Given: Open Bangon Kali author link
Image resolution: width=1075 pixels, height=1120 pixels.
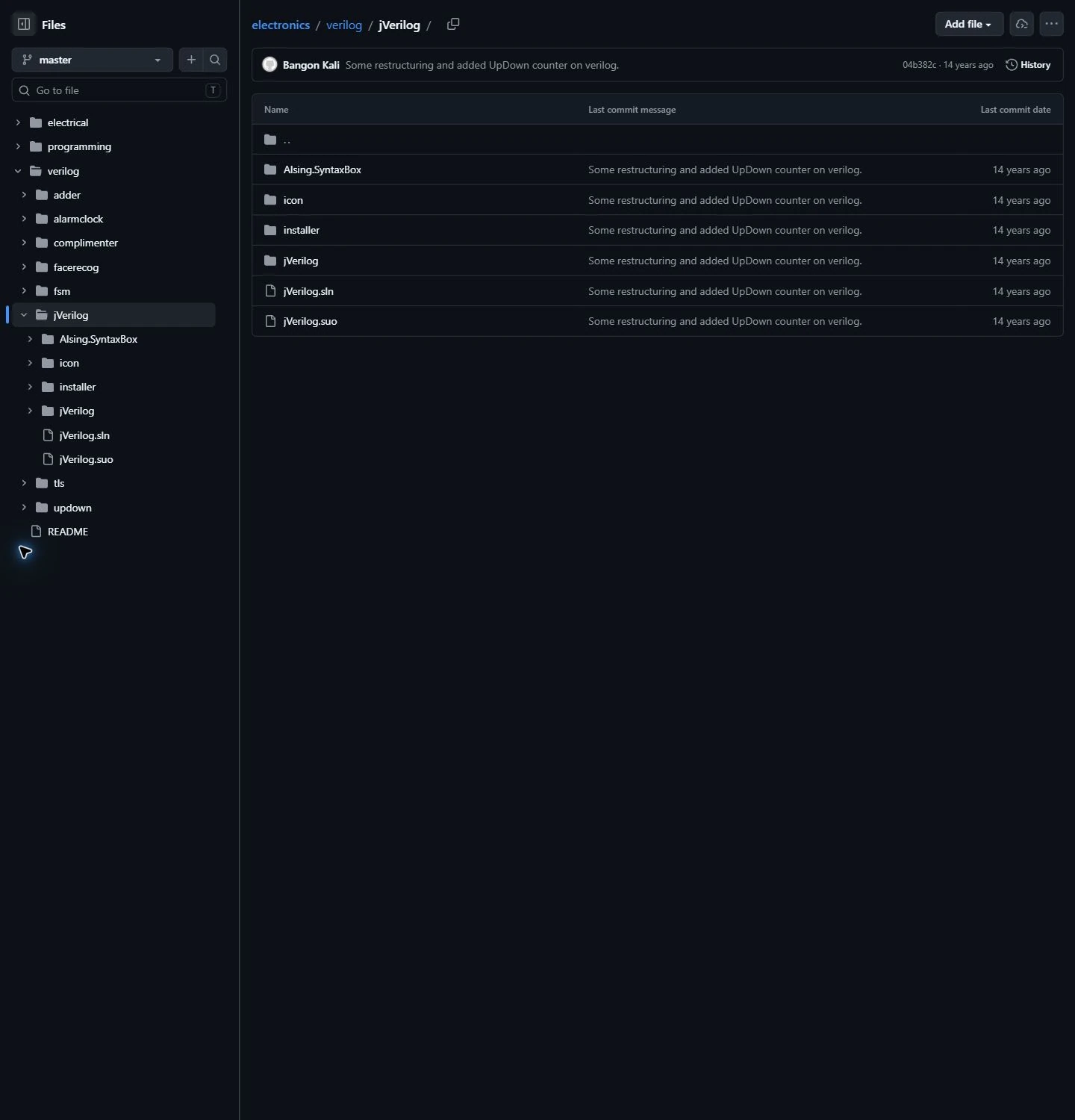Looking at the screenshot, I should tap(311, 65).
